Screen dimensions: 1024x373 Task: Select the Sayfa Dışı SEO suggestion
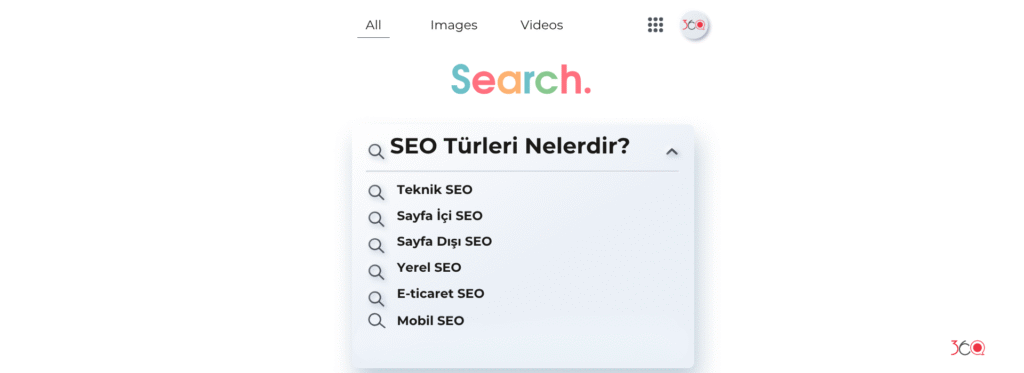444,242
